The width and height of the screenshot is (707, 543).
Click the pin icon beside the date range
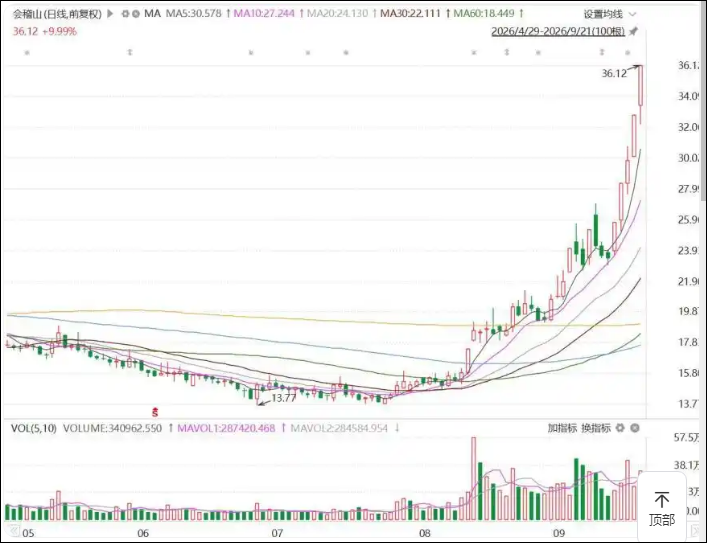(634, 31)
